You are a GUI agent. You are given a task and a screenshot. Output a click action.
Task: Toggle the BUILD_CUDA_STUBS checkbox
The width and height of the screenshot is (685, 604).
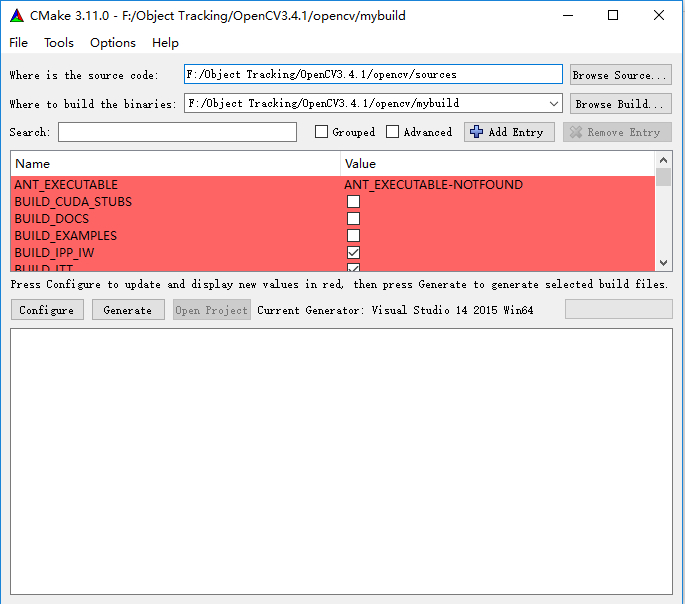(x=353, y=201)
